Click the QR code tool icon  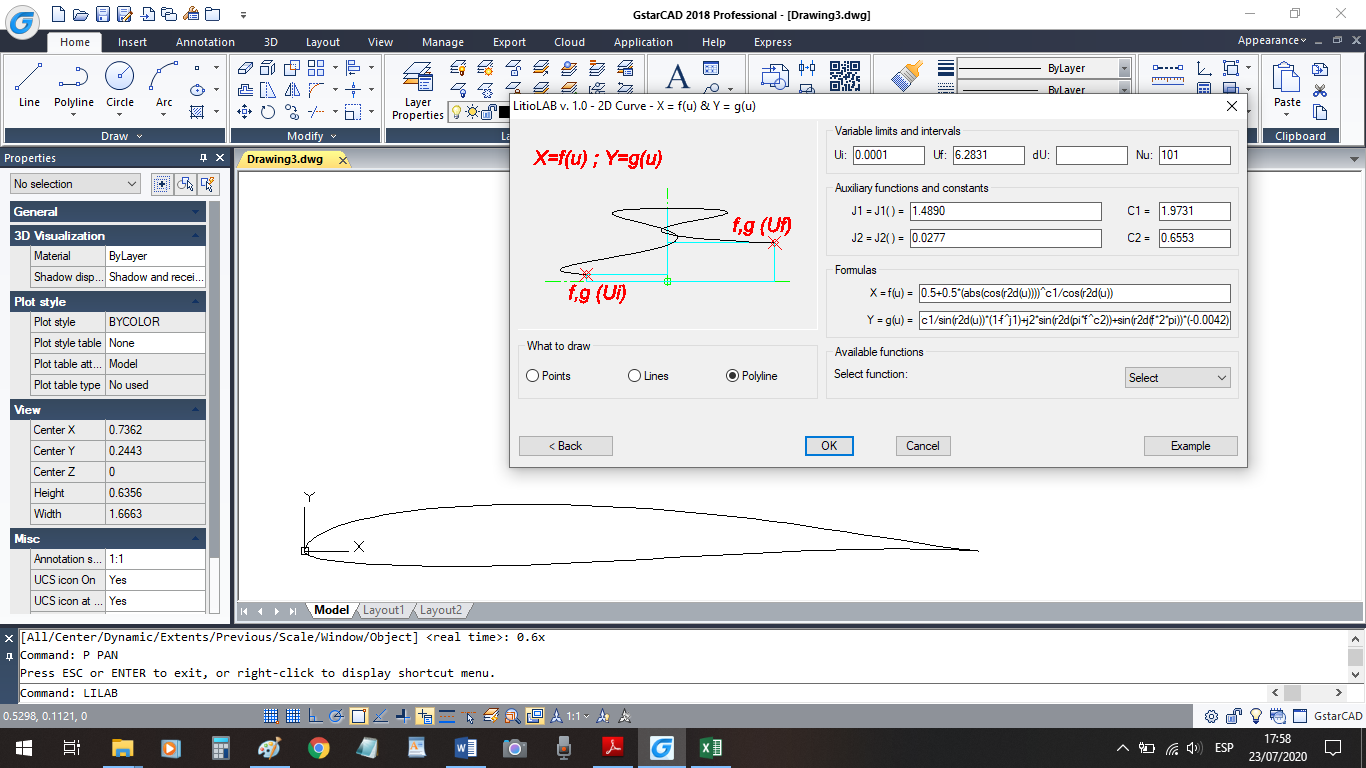(844, 77)
